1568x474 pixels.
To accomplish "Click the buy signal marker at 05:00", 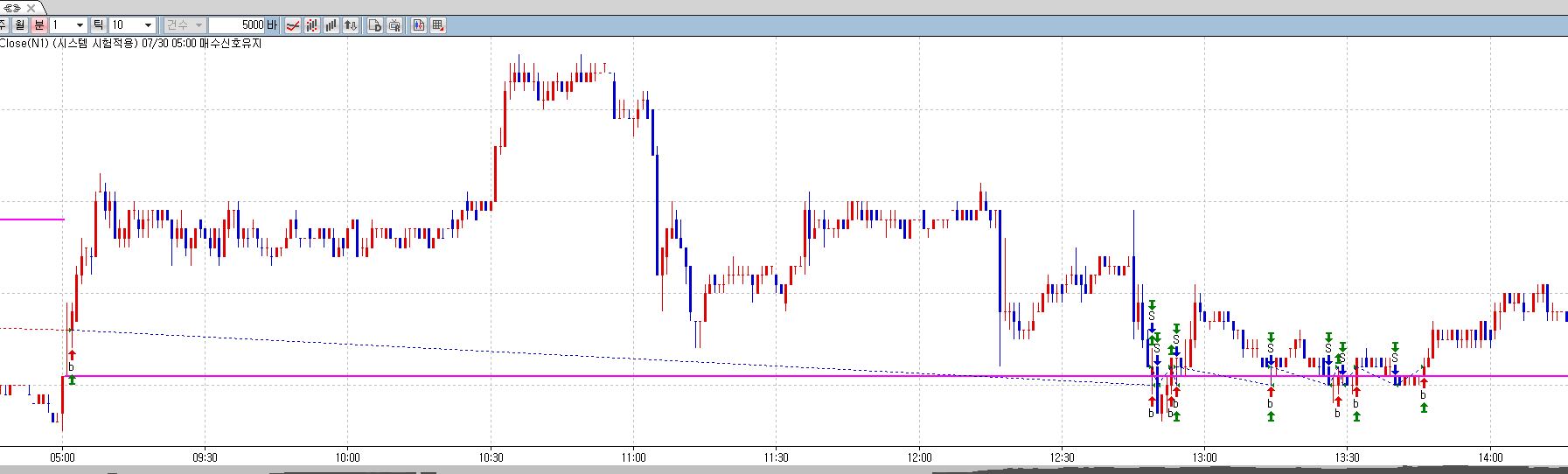I will [72, 360].
